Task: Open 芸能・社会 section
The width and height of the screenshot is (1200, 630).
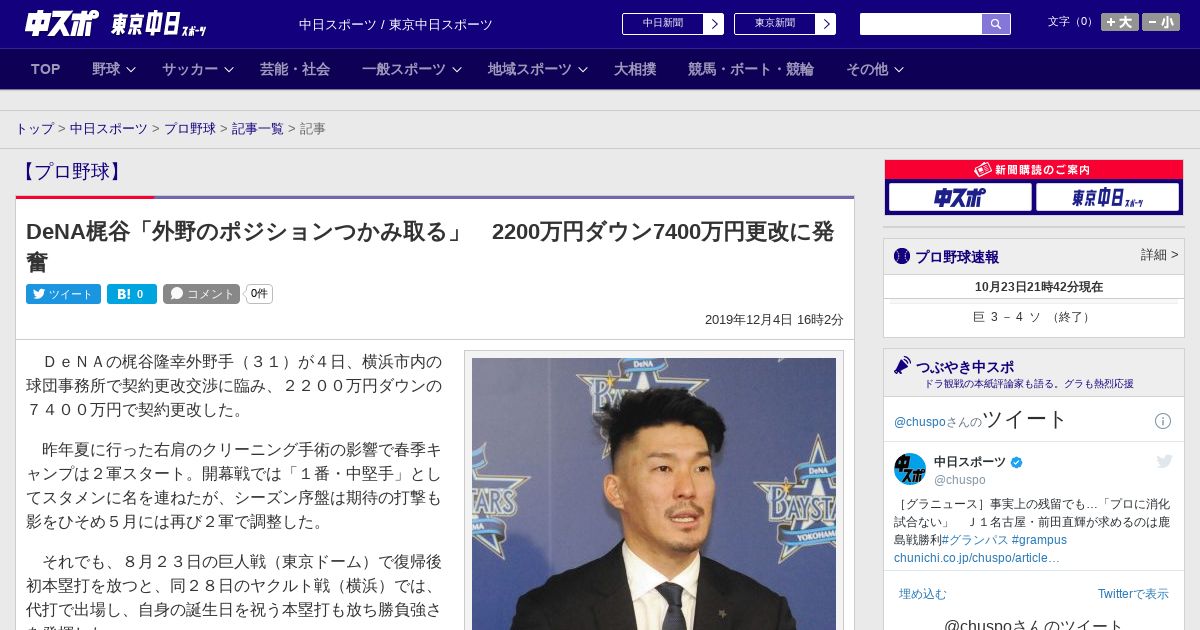Action: click(x=295, y=69)
